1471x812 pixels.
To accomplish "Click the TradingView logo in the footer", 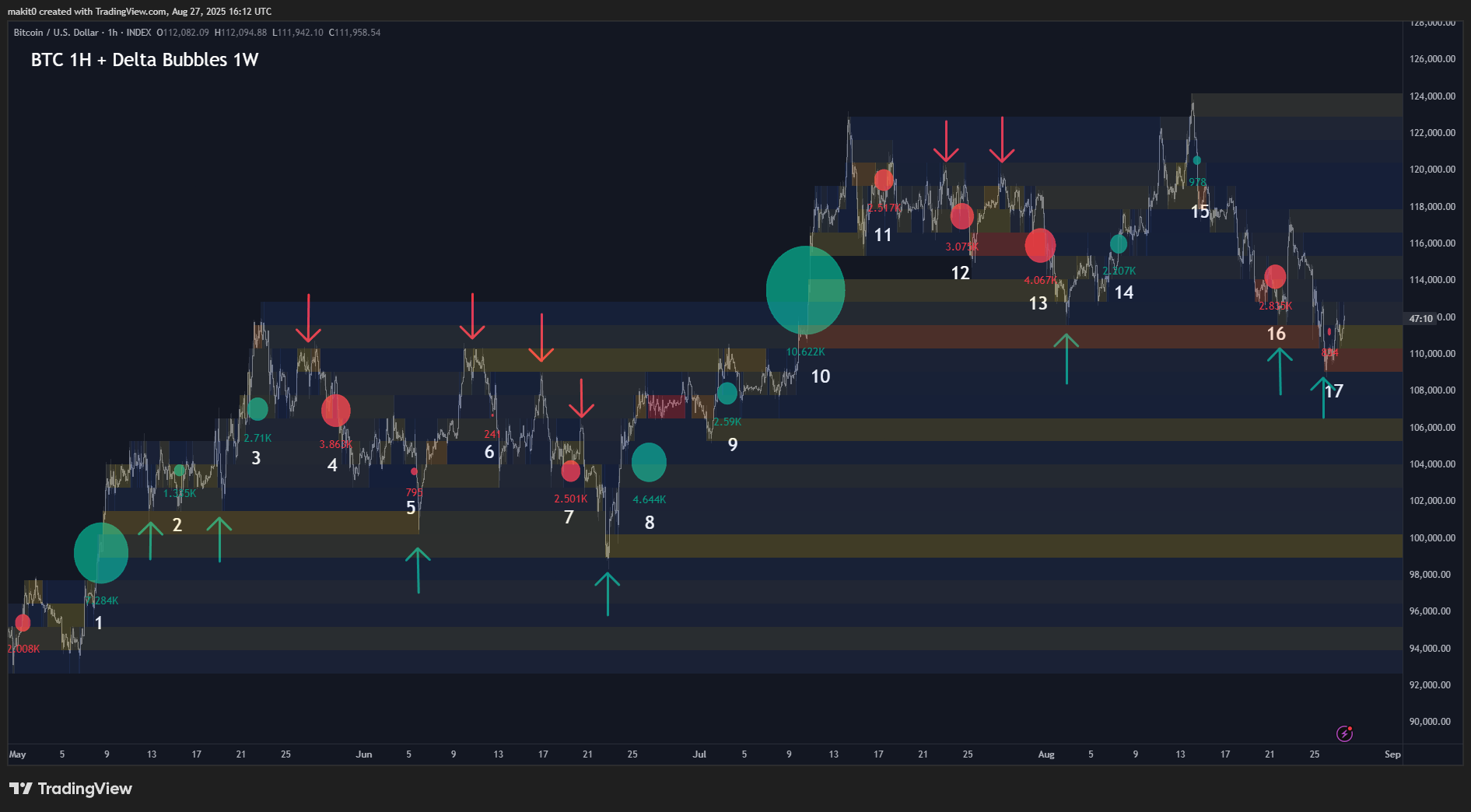I will pyautogui.click(x=71, y=789).
